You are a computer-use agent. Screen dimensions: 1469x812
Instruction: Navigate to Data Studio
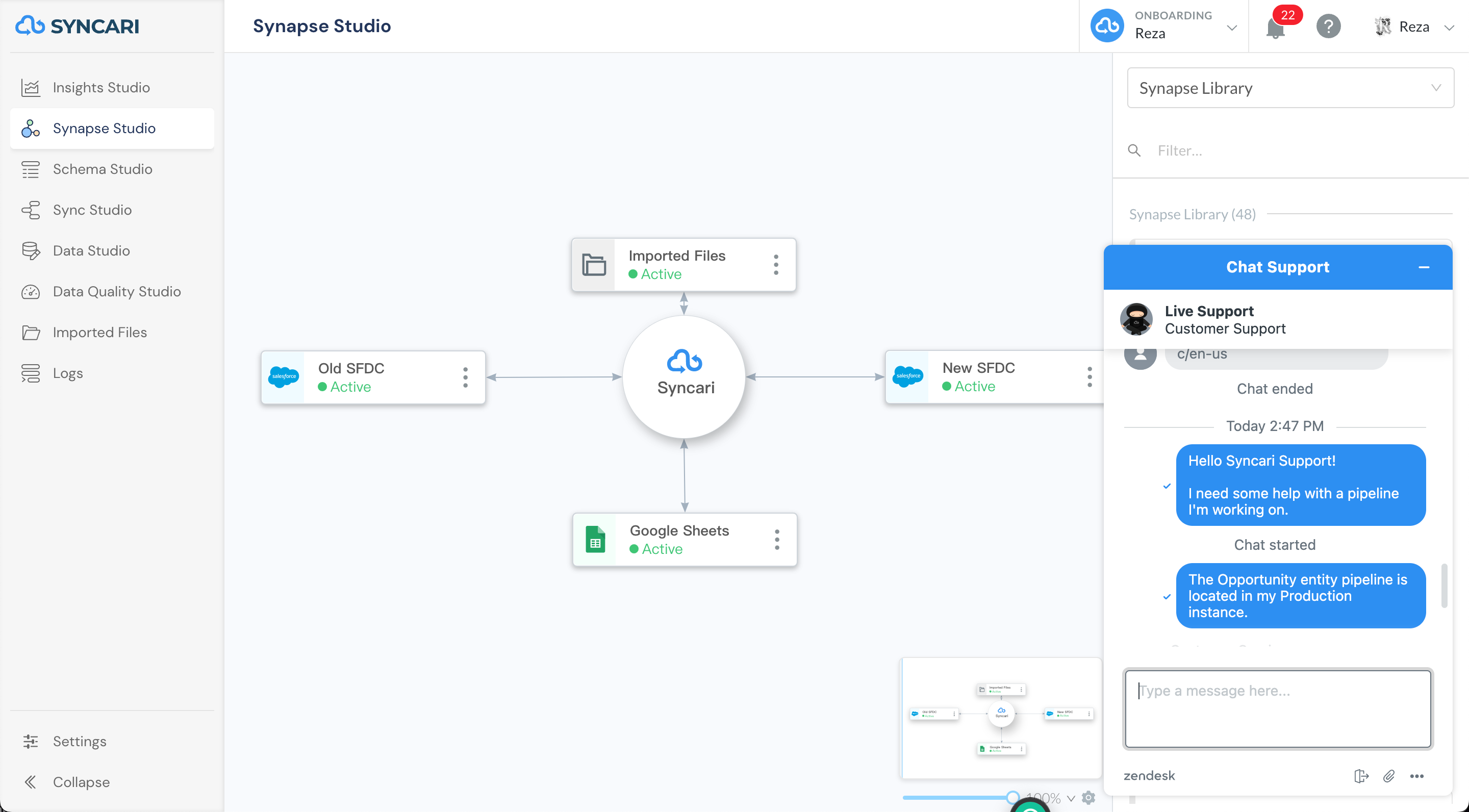point(112,251)
